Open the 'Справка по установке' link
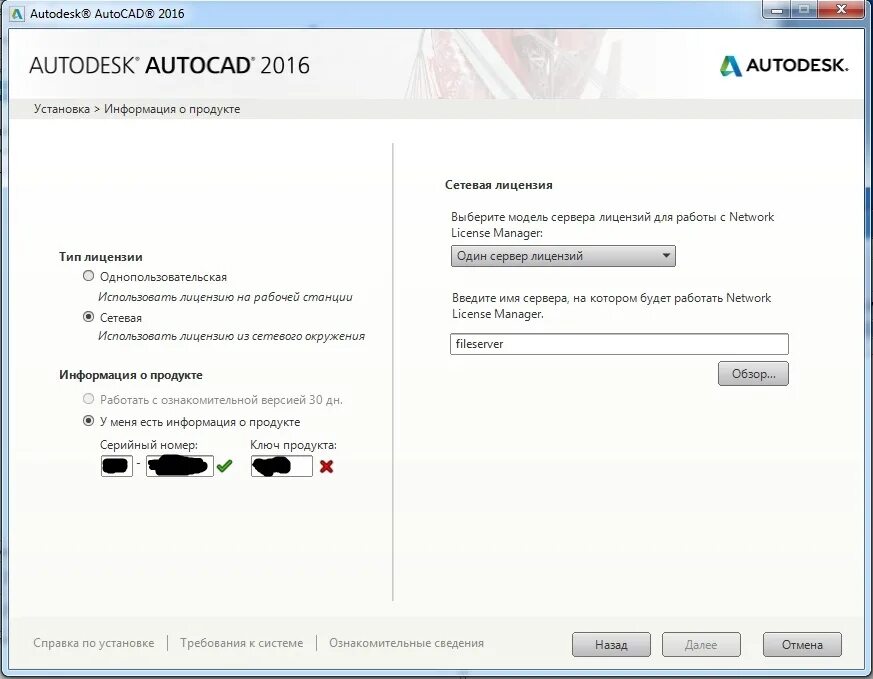 pyautogui.click(x=94, y=643)
